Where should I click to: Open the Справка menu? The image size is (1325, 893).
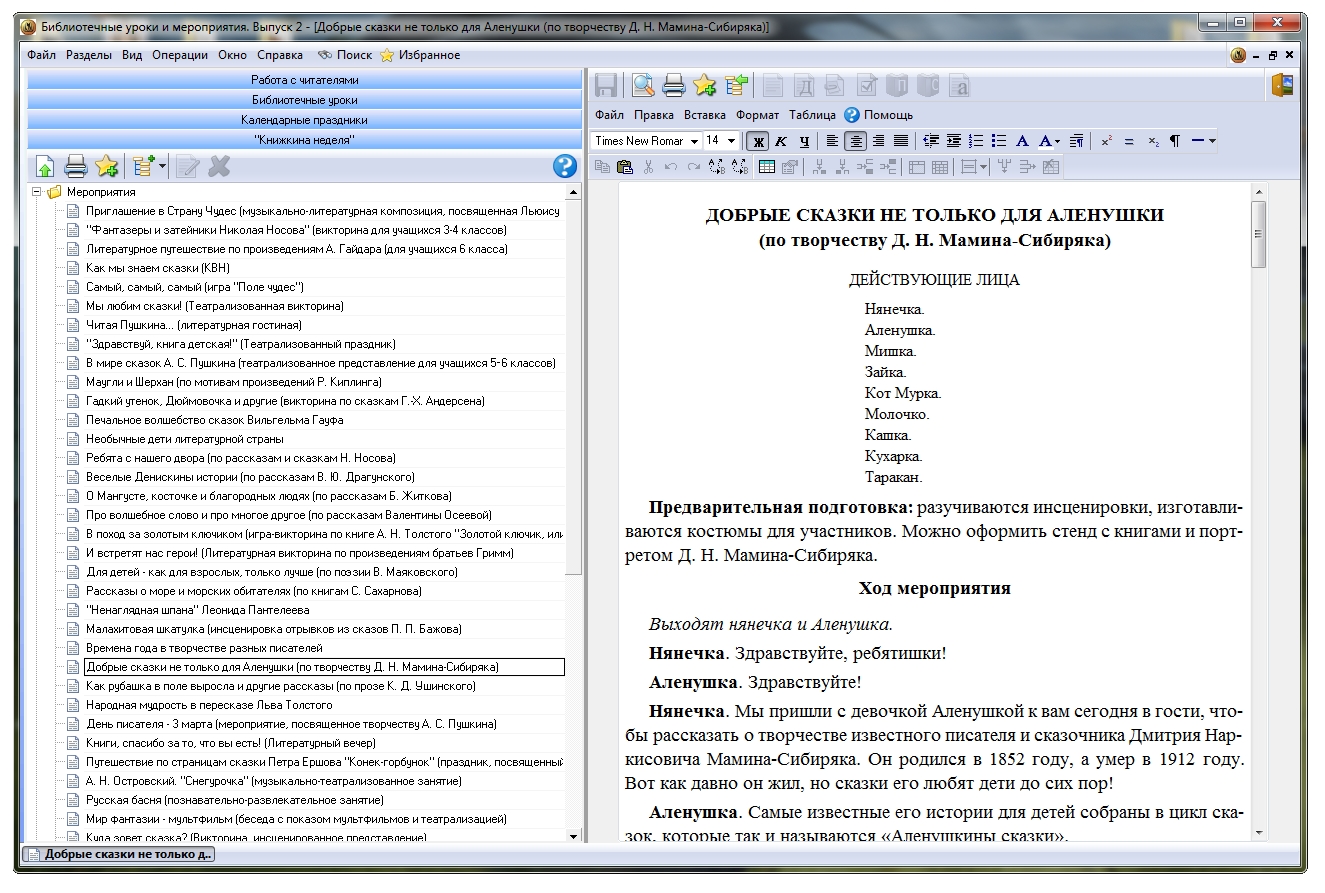(x=280, y=55)
